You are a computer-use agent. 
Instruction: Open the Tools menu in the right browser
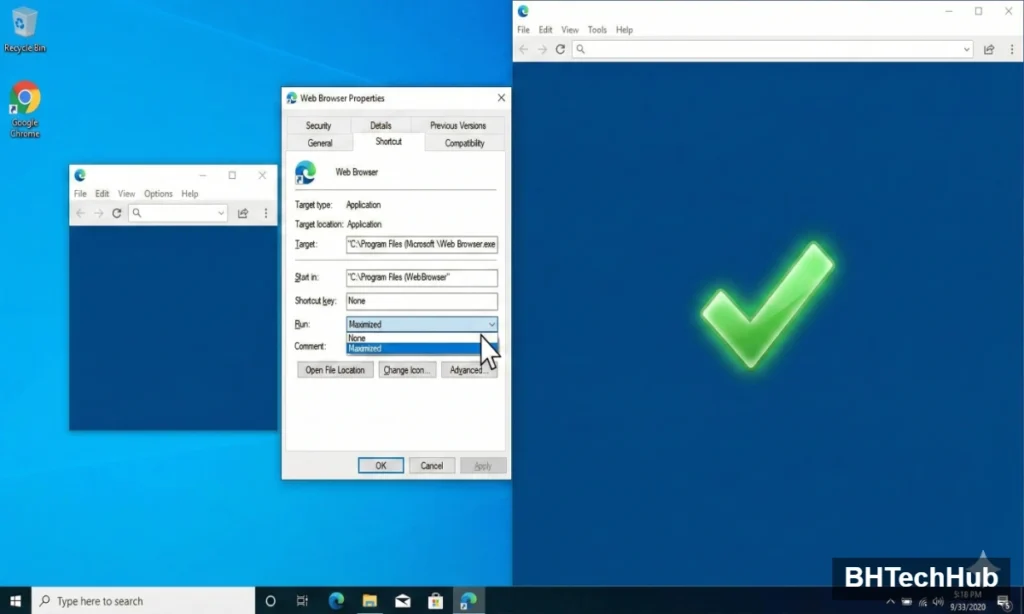(x=597, y=29)
